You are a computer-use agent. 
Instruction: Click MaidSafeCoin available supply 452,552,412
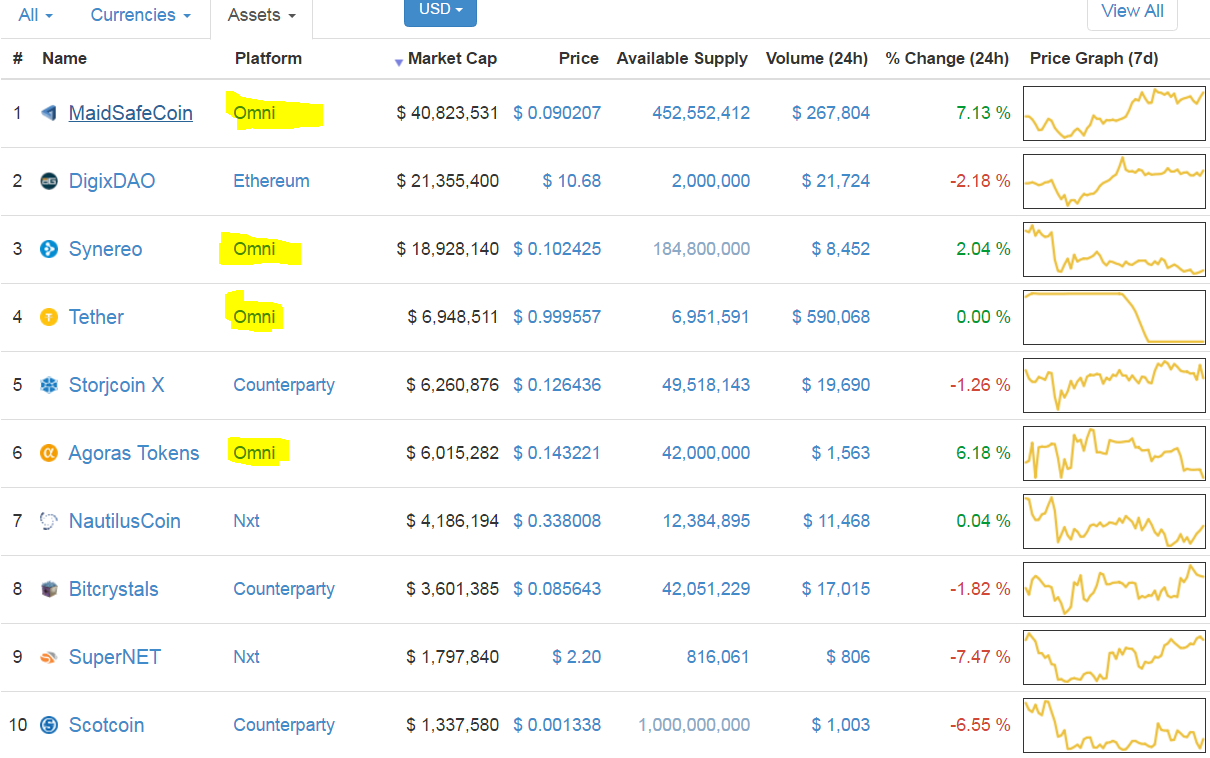coord(701,113)
